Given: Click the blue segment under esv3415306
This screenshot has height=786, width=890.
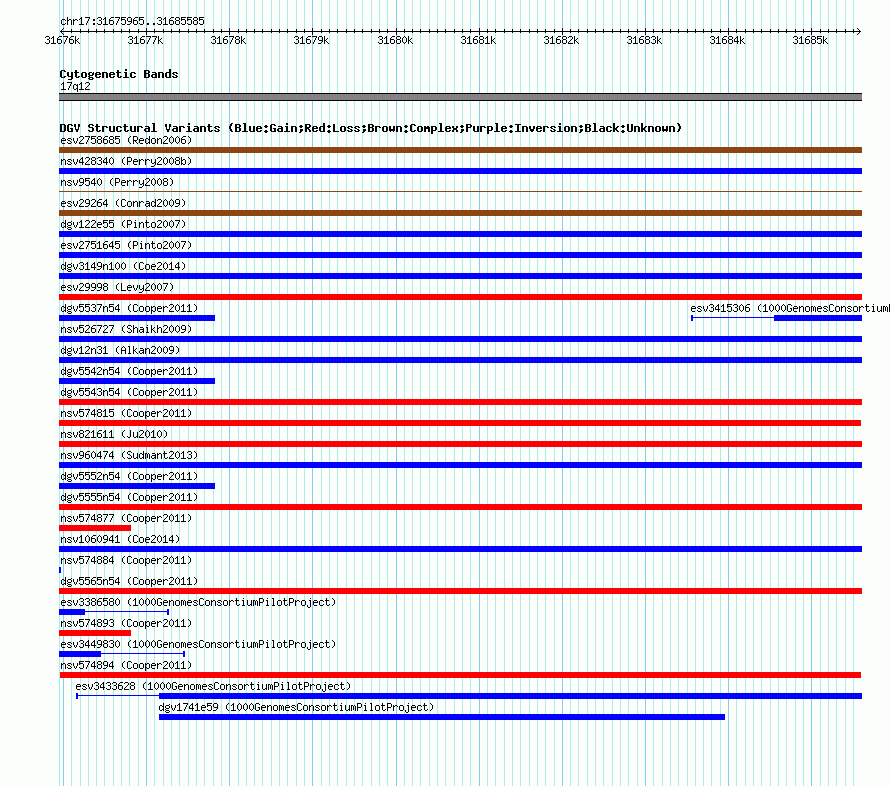Looking at the screenshot, I should pos(818,318).
